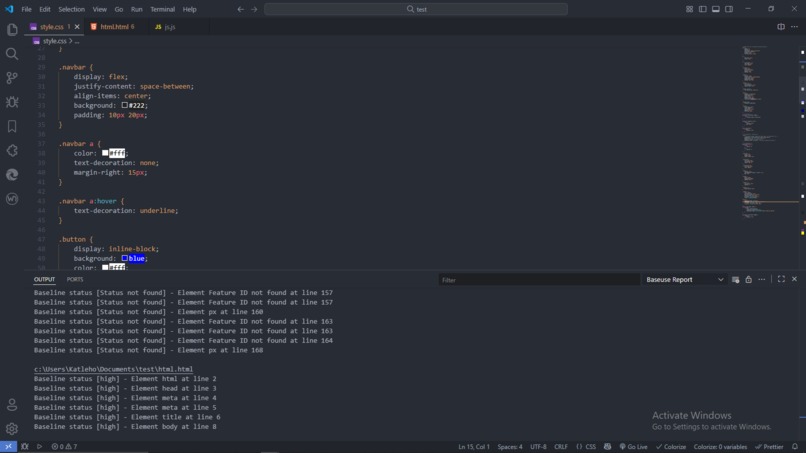
Task: Split the editor to the right
Action: coord(781,27)
